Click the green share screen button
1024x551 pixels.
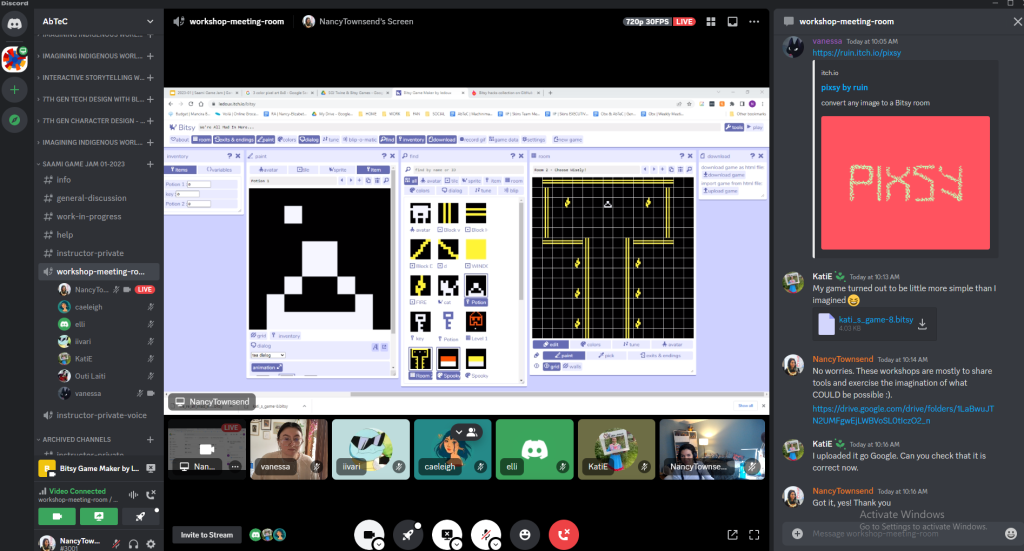[99, 516]
